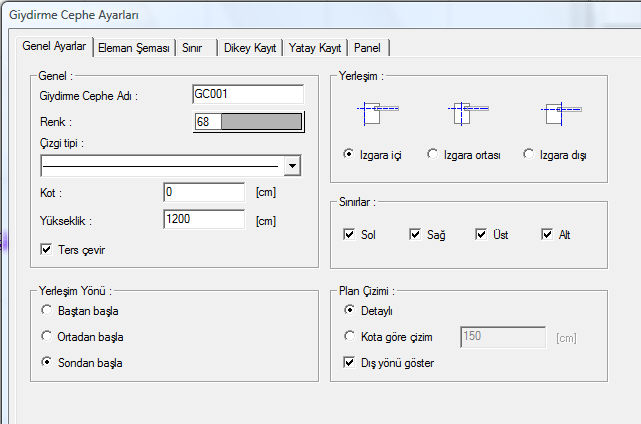Uncheck the Üst boundary checkbox
This screenshot has height=424, width=641.
(x=481, y=234)
